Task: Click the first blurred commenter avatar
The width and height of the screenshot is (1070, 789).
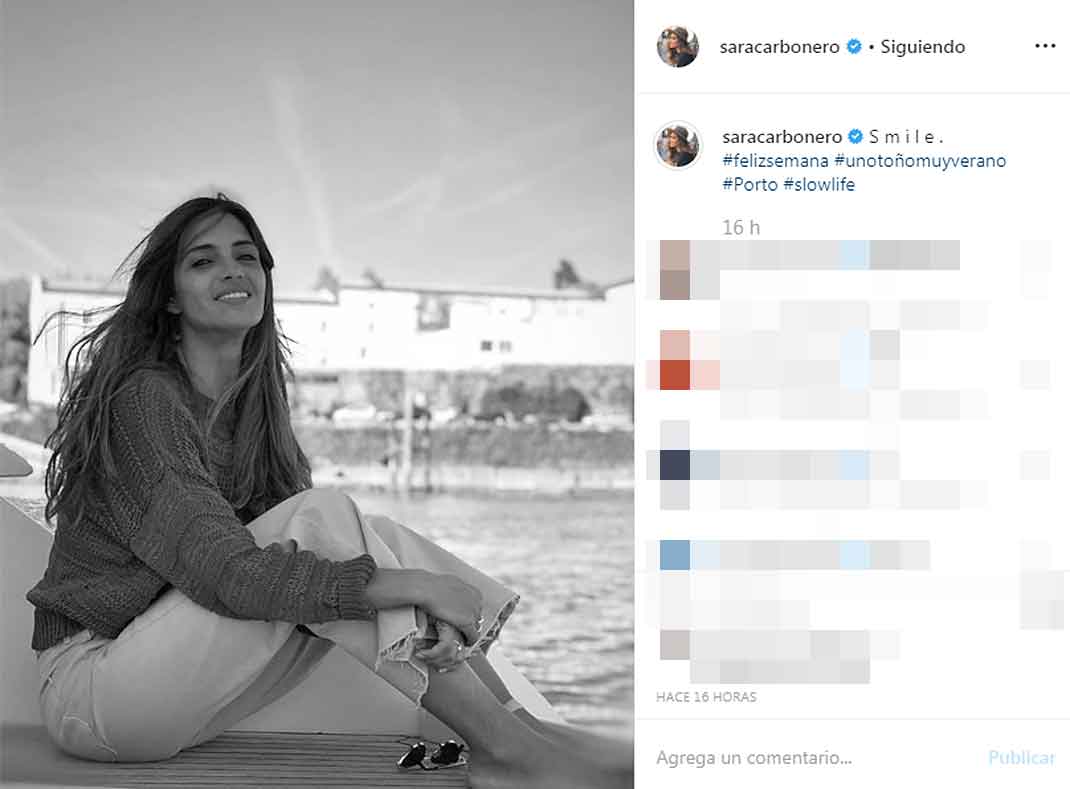Action: tap(676, 270)
